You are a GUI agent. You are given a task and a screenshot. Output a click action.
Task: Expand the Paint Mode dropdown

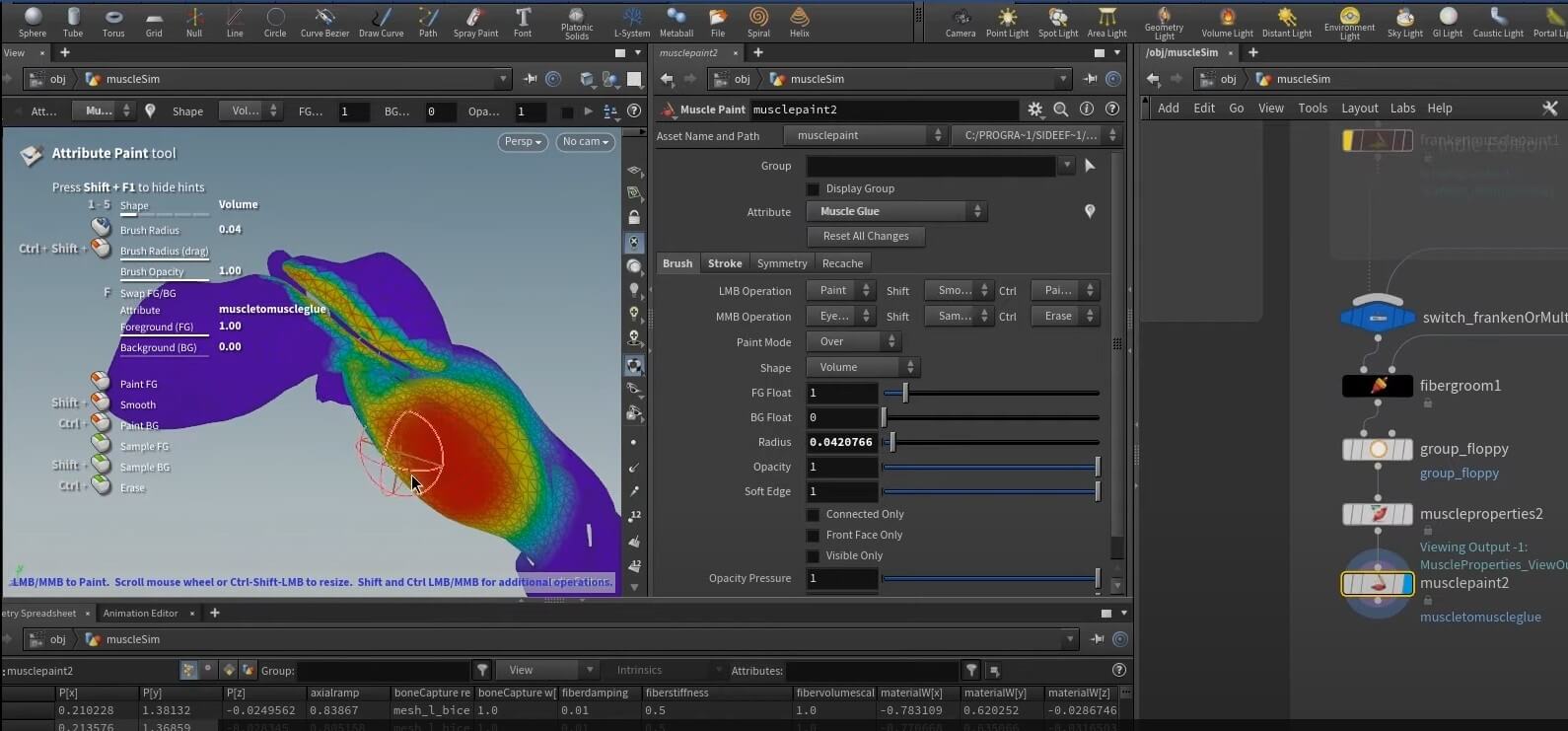click(853, 341)
